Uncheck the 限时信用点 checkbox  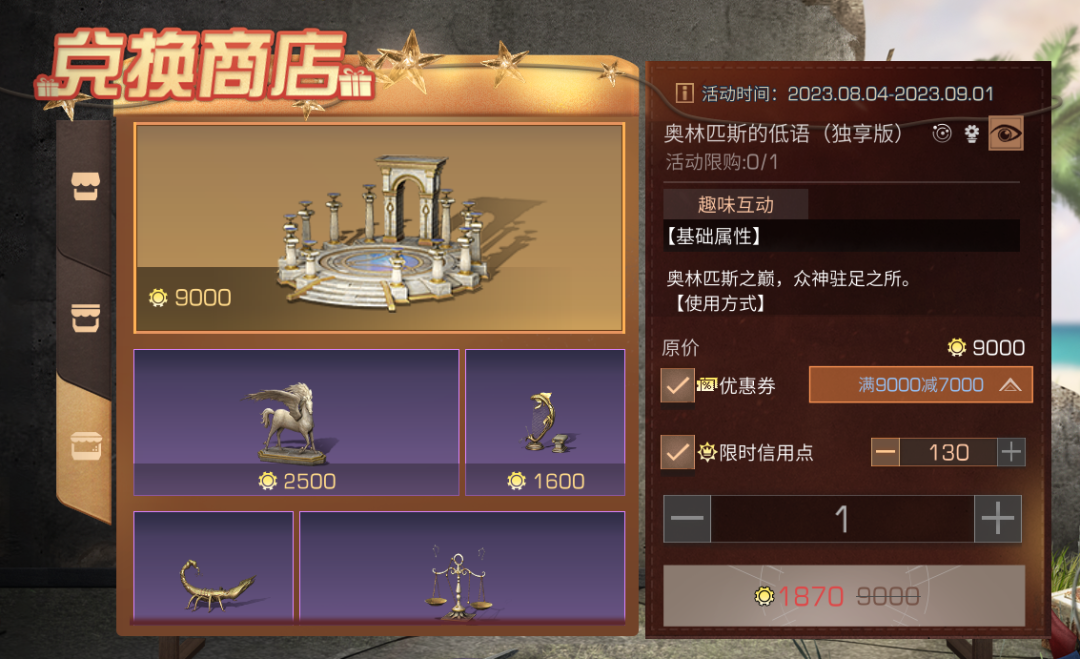coord(677,452)
